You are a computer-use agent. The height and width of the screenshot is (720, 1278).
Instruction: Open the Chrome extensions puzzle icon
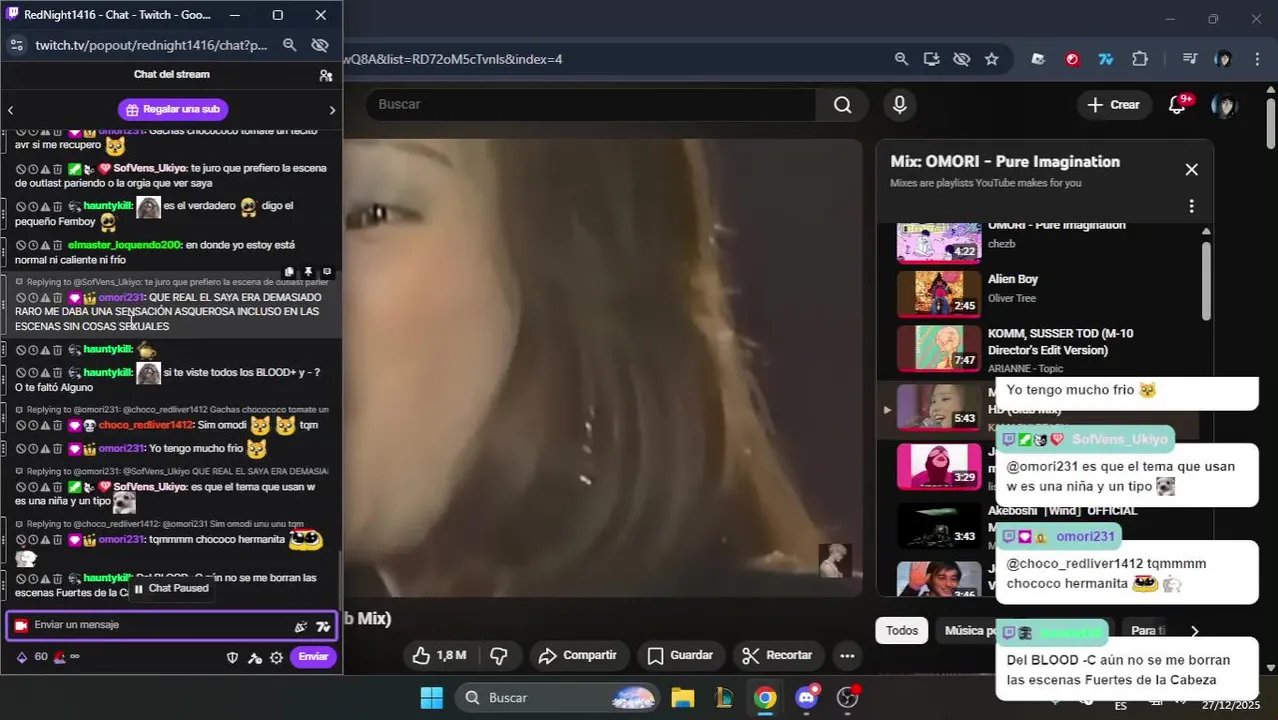(x=1139, y=59)
